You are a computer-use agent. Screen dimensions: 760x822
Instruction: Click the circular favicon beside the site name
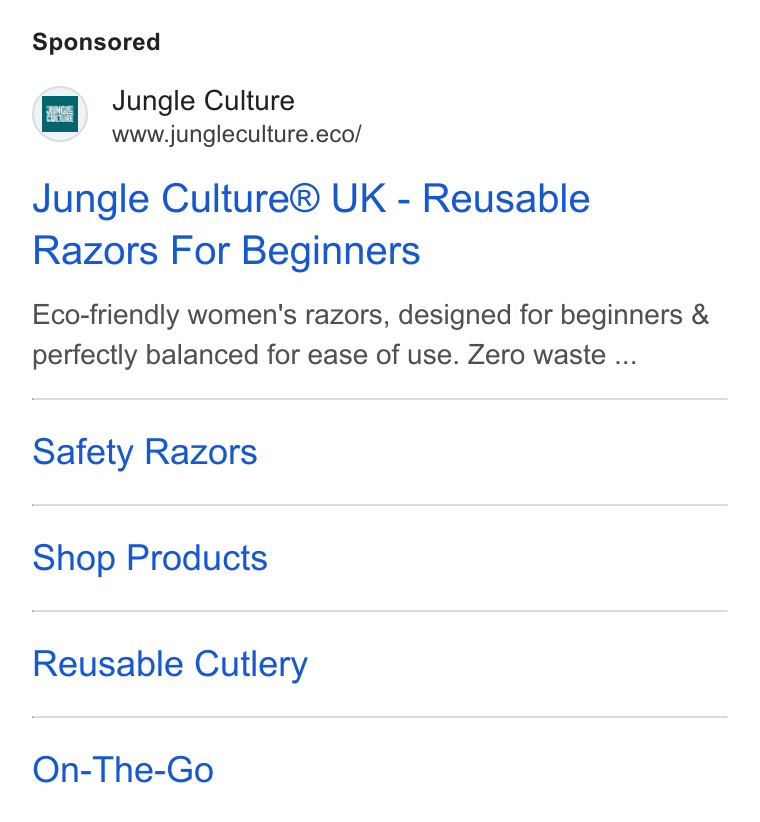60,114
